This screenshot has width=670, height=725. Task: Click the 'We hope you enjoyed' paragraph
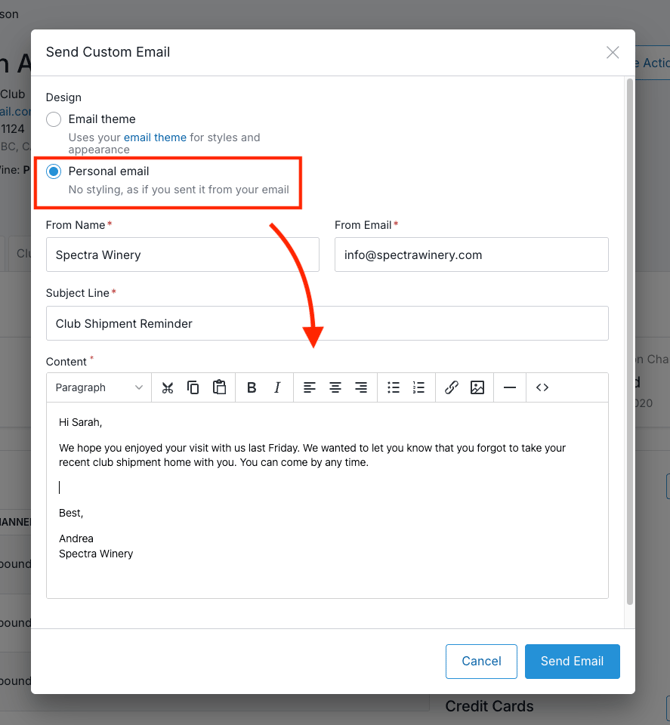312,455
